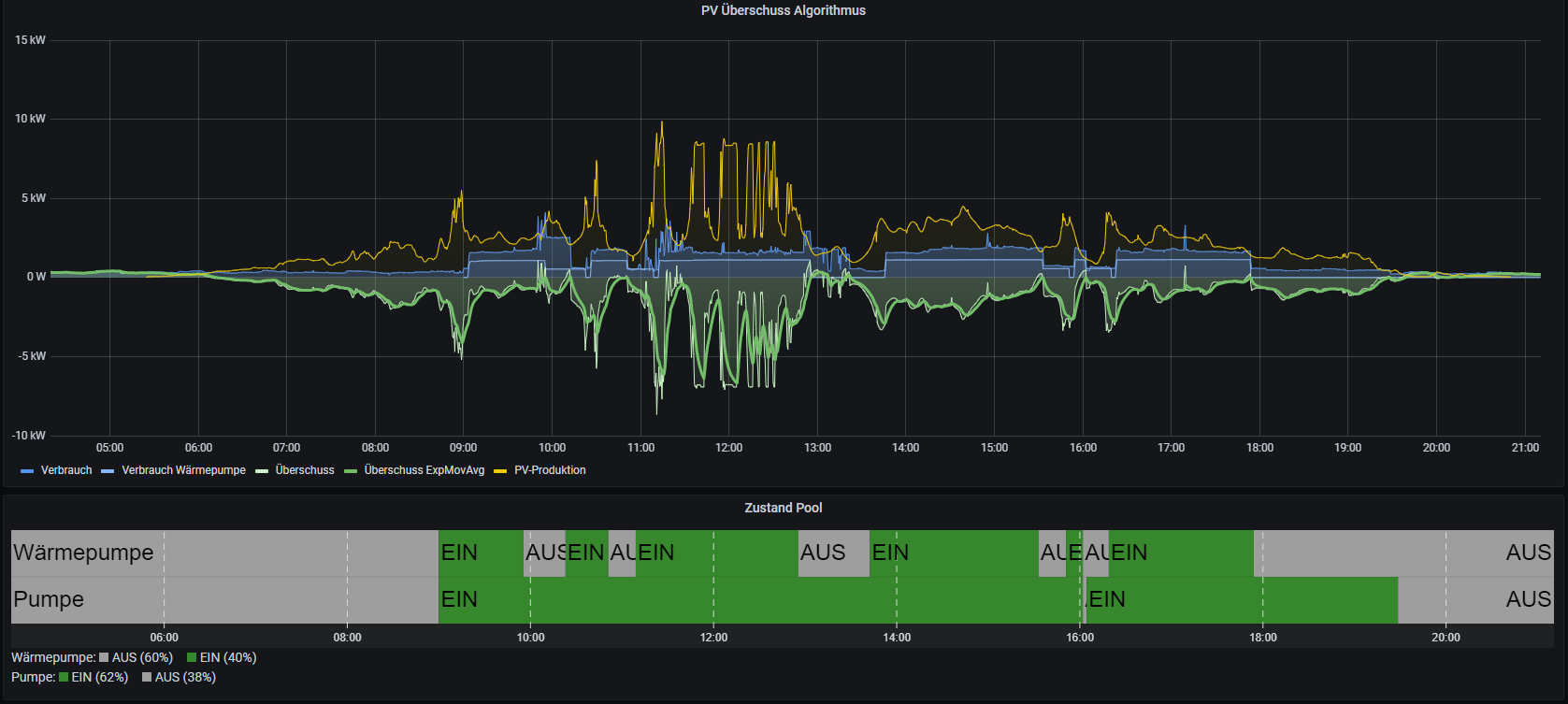The height and width of the screenshot is (704, 1568).
Task: Click the light-blue swatch beside Verbrauch Wärmepumpe
Action: 108,471
